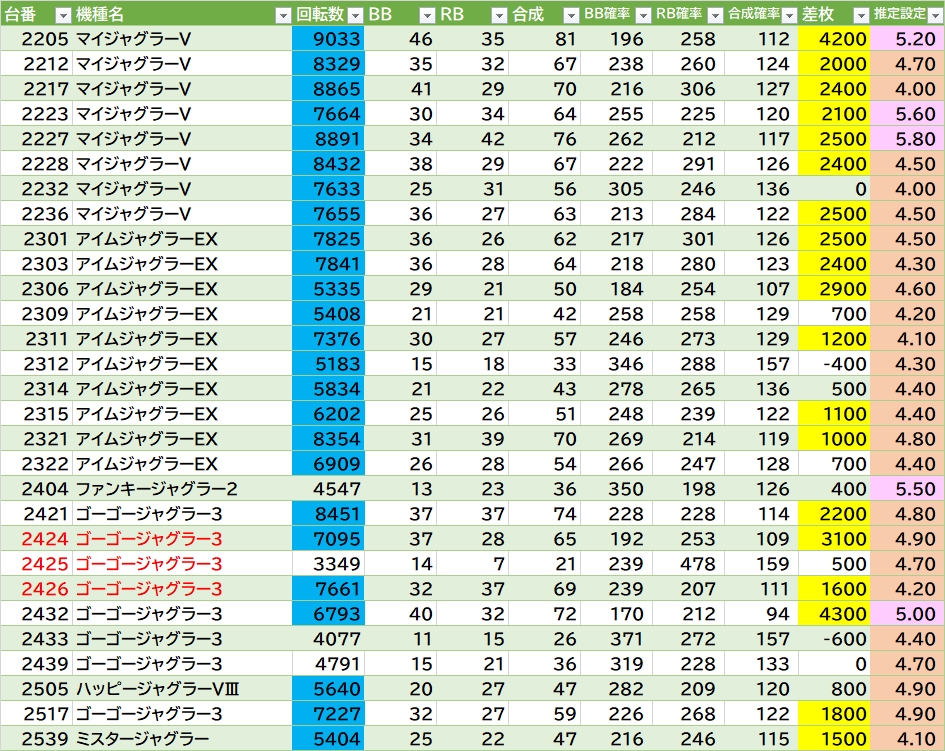Select the BB確率 cell showing 350

(x=617, y=489)
